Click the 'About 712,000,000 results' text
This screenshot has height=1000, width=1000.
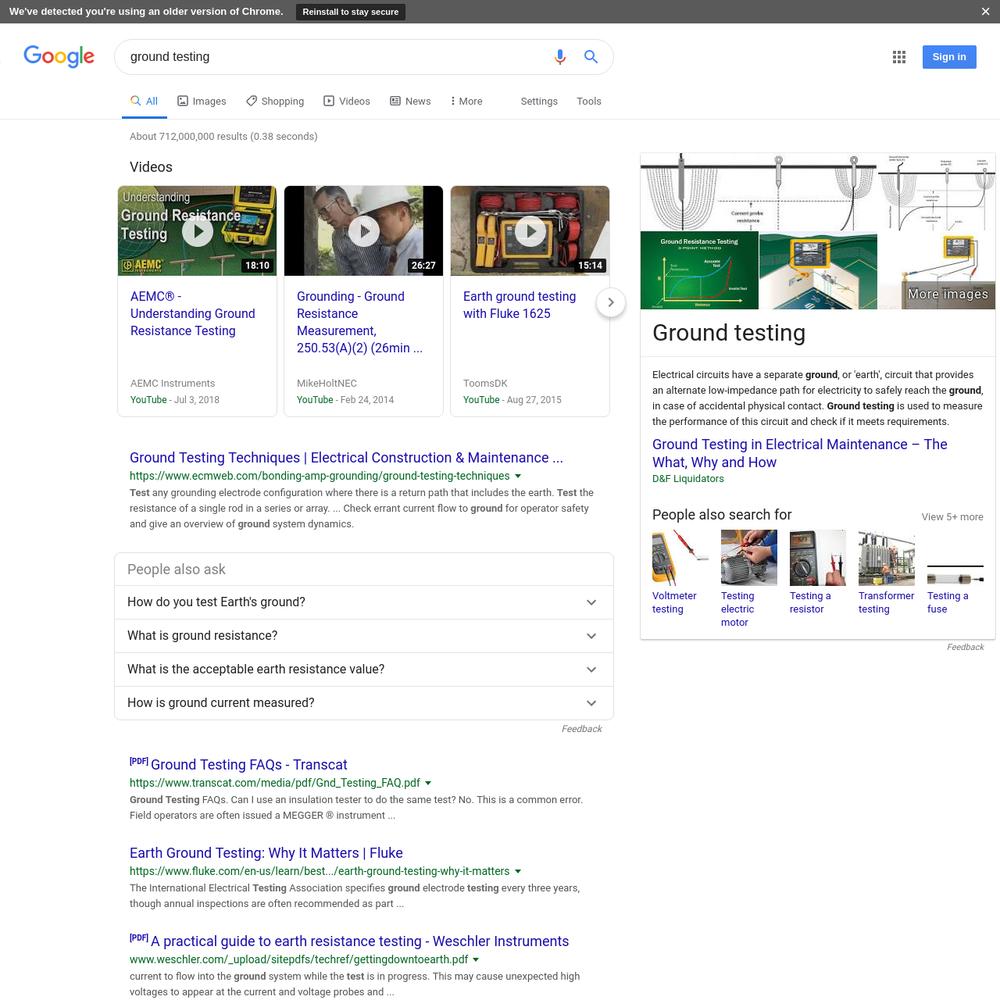223,136
